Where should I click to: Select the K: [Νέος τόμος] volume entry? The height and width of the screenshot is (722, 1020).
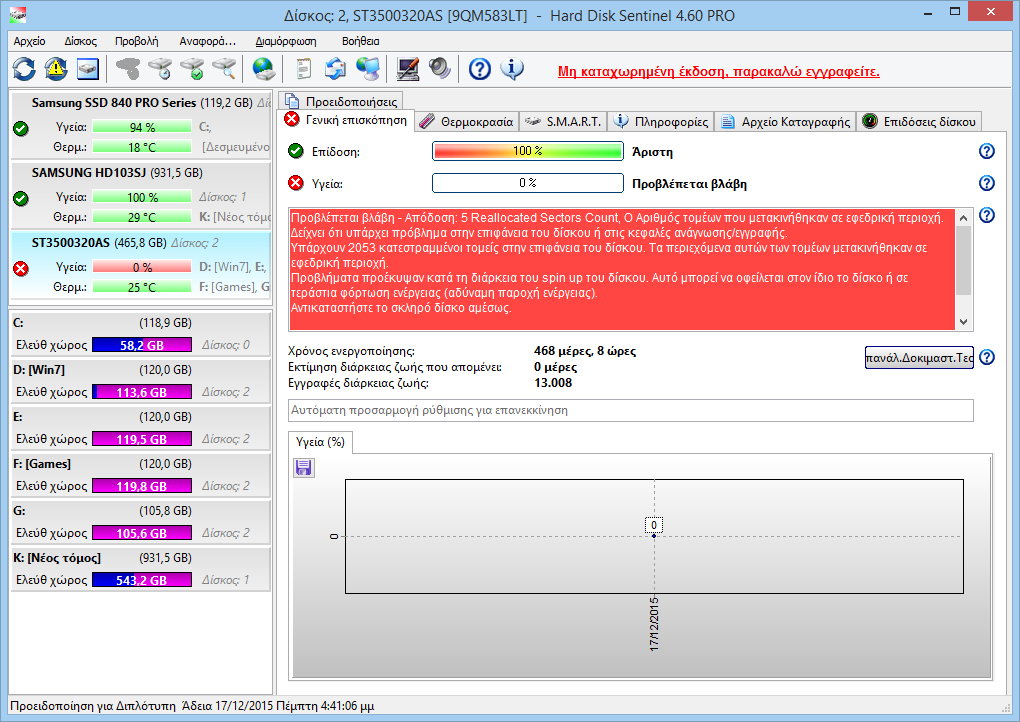pos(141,569)
